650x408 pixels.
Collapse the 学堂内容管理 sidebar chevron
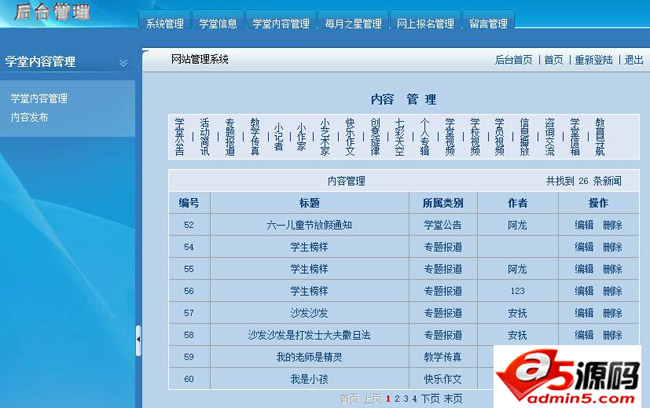click(123, 63)
